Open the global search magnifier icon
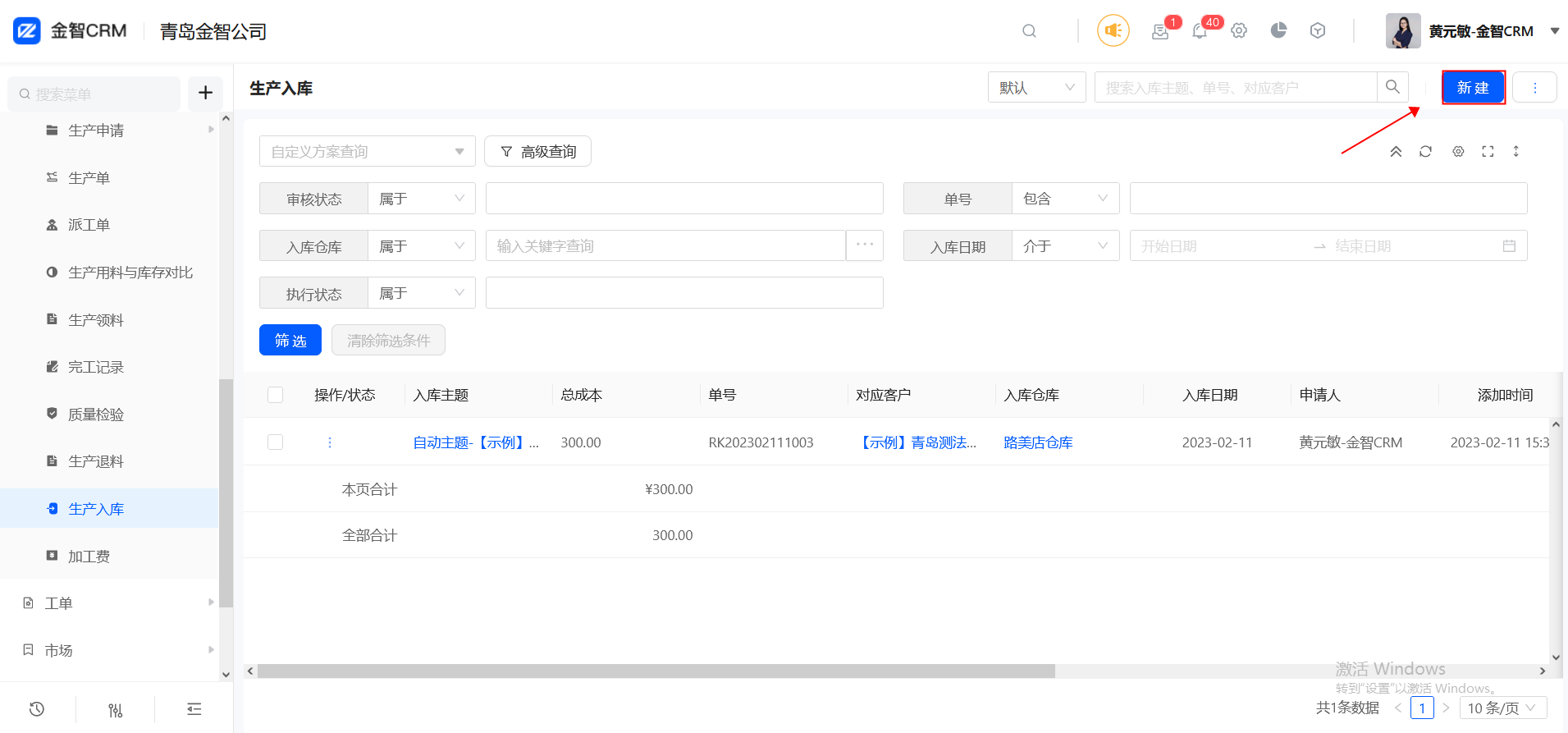Screen dimensions: 1568x733 point(1029,31)
